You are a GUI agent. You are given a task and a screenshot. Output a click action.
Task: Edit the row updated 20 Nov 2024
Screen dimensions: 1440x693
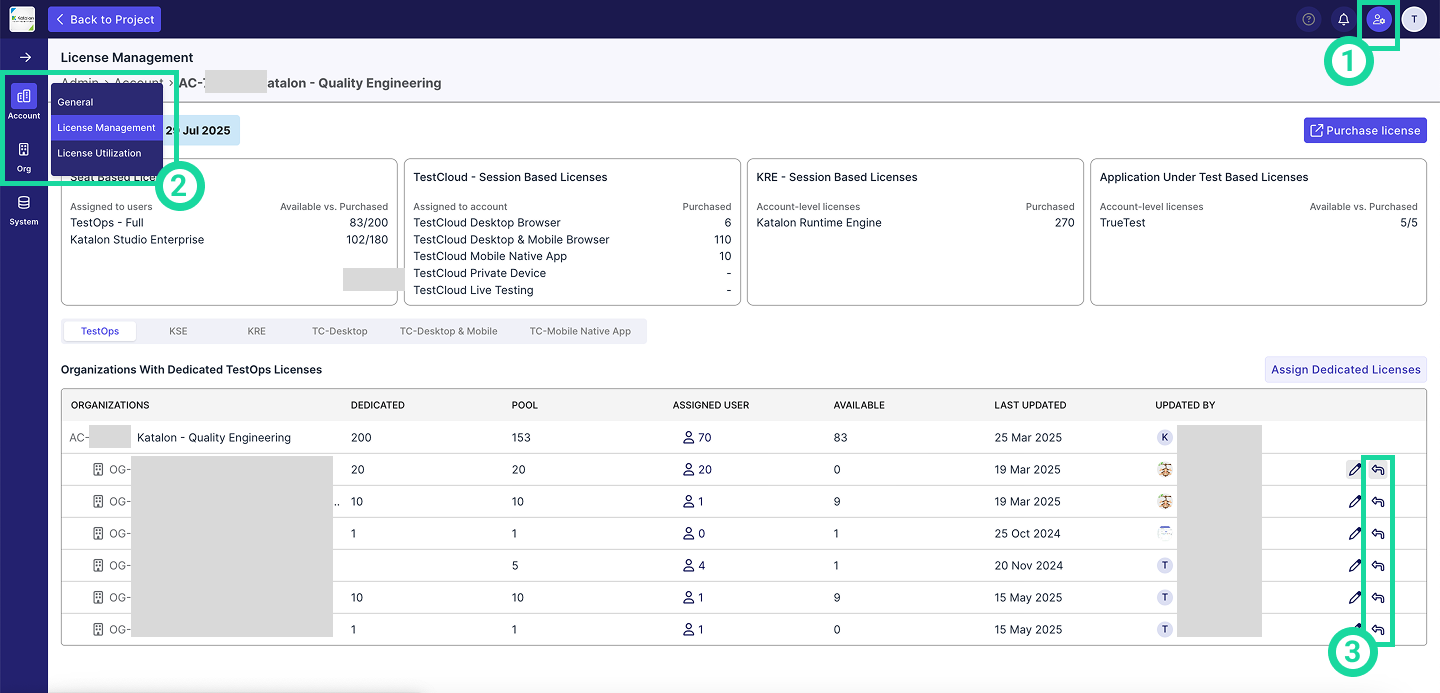[1355, 565]
